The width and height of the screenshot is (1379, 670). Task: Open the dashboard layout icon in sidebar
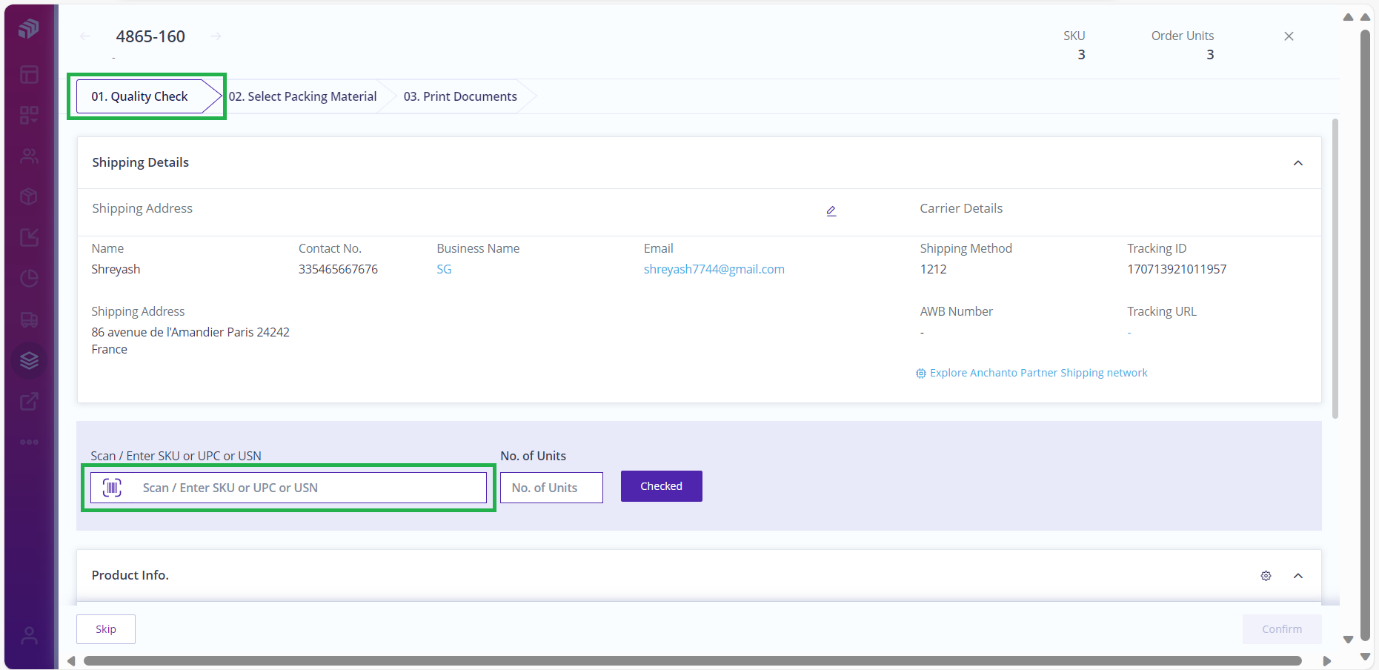click(x=29, y=74)
